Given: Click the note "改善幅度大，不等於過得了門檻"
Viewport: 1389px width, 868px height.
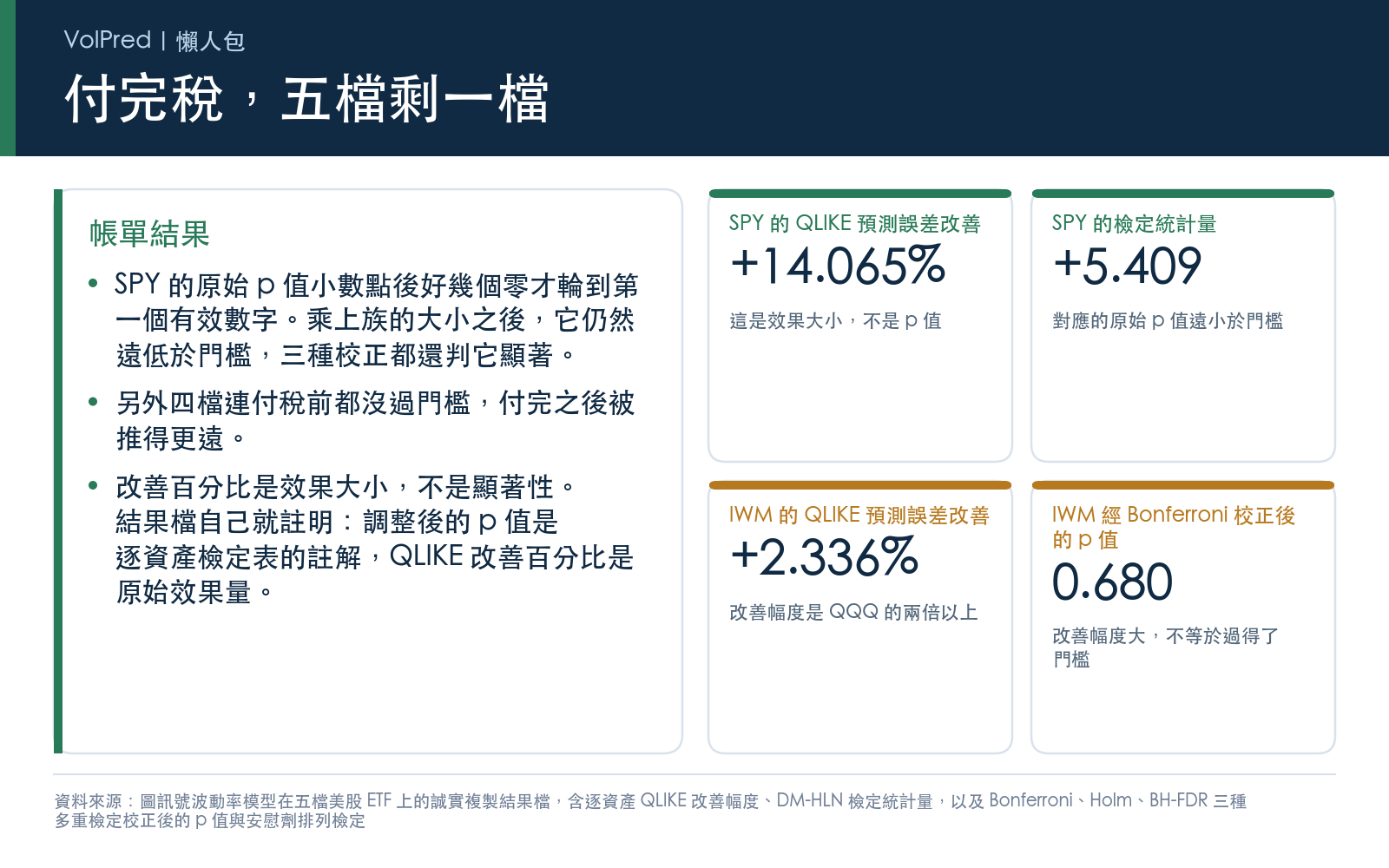Looking at the screenshot, I should click(x=1166, y=648).
